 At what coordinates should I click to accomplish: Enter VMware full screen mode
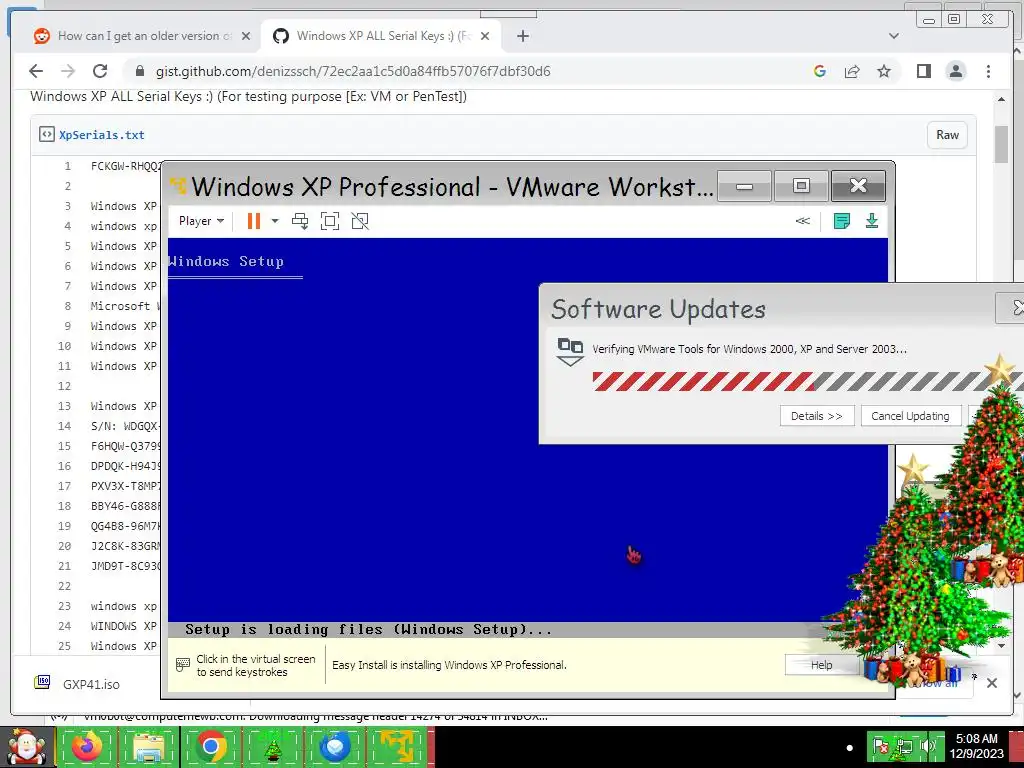330,221
